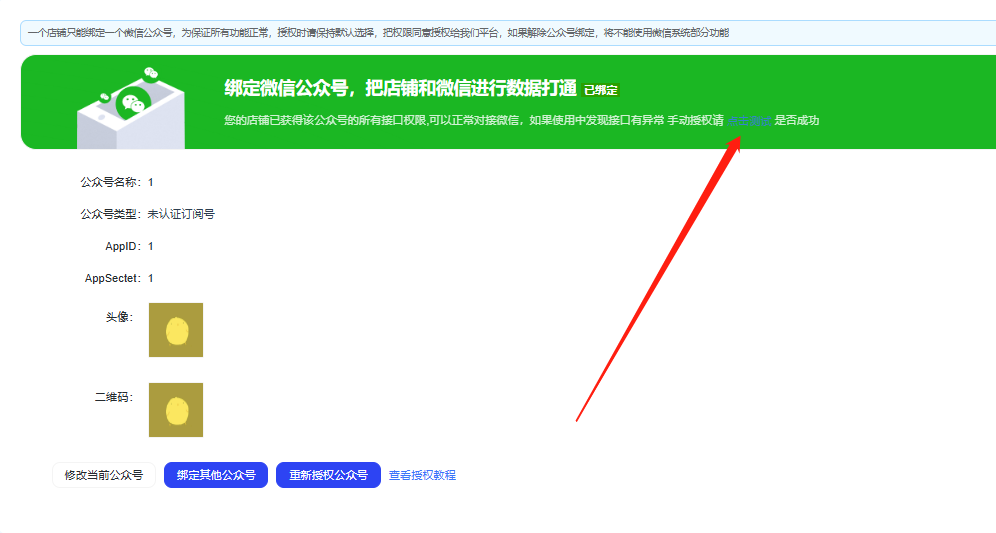Viewport: 996px width, 533px height.
Task: Click the 修改当前公众号 button
Action: [x=103, y=475]
